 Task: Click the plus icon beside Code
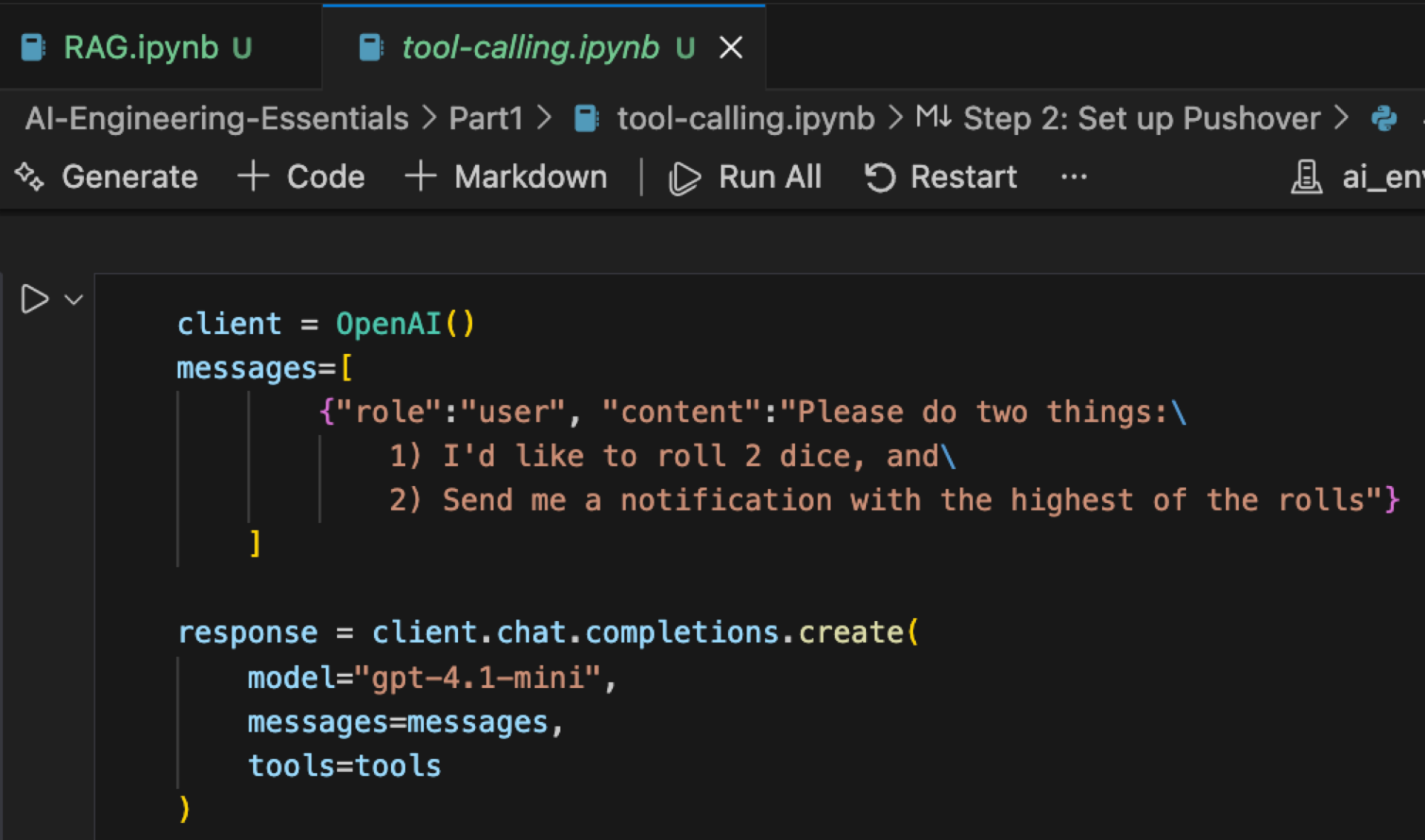coord(253,177)
